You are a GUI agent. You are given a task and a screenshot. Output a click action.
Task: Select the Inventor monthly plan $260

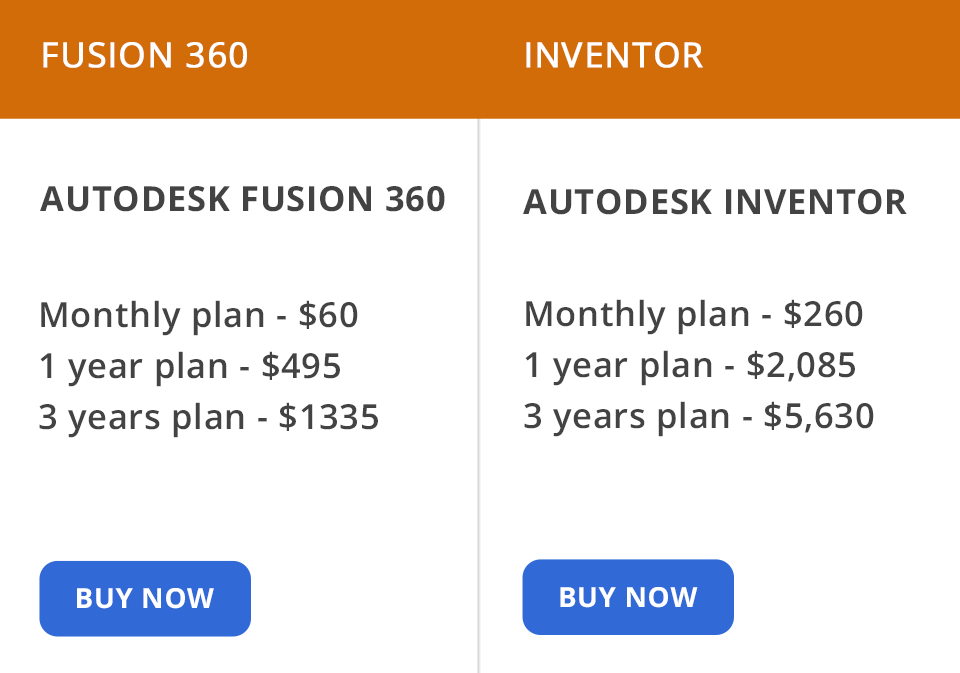click(x=693, y=314)
